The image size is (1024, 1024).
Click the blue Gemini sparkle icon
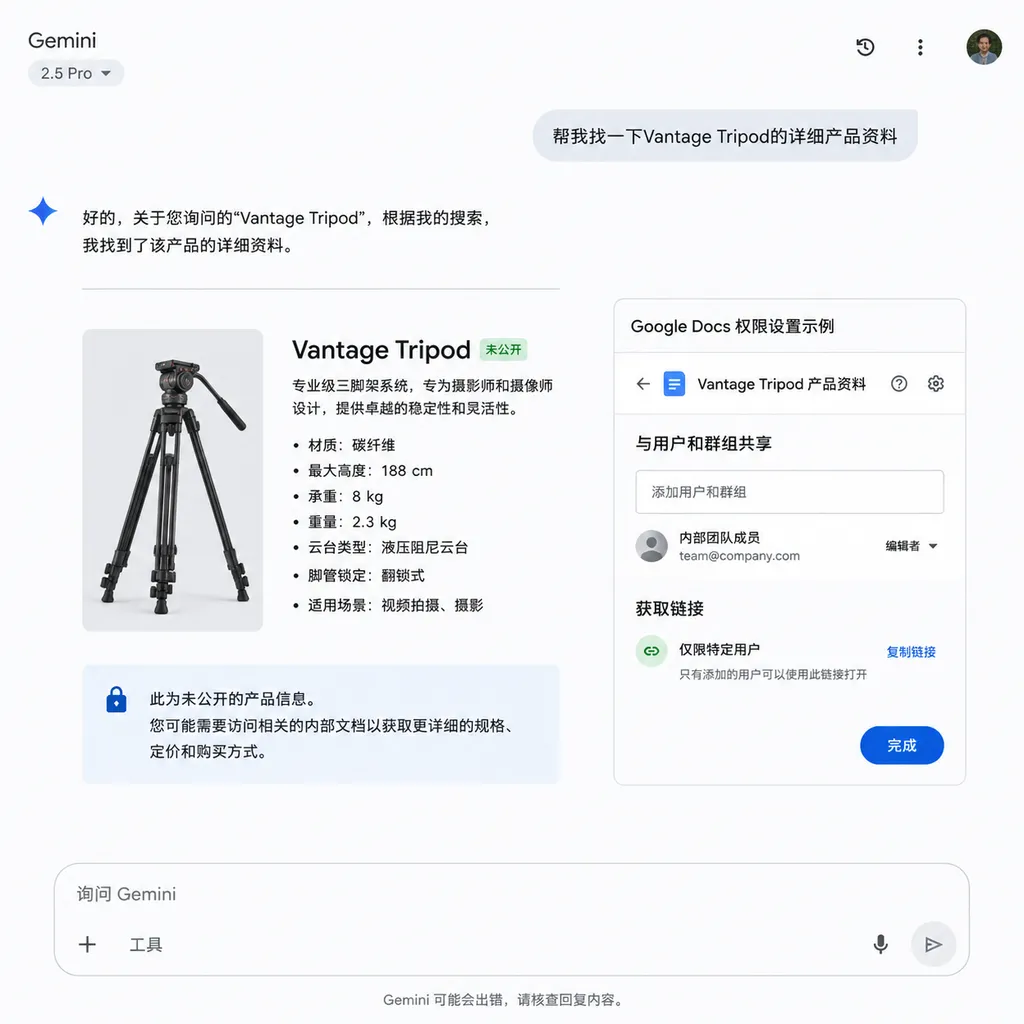pyautogui.click(x=43, y=211)
